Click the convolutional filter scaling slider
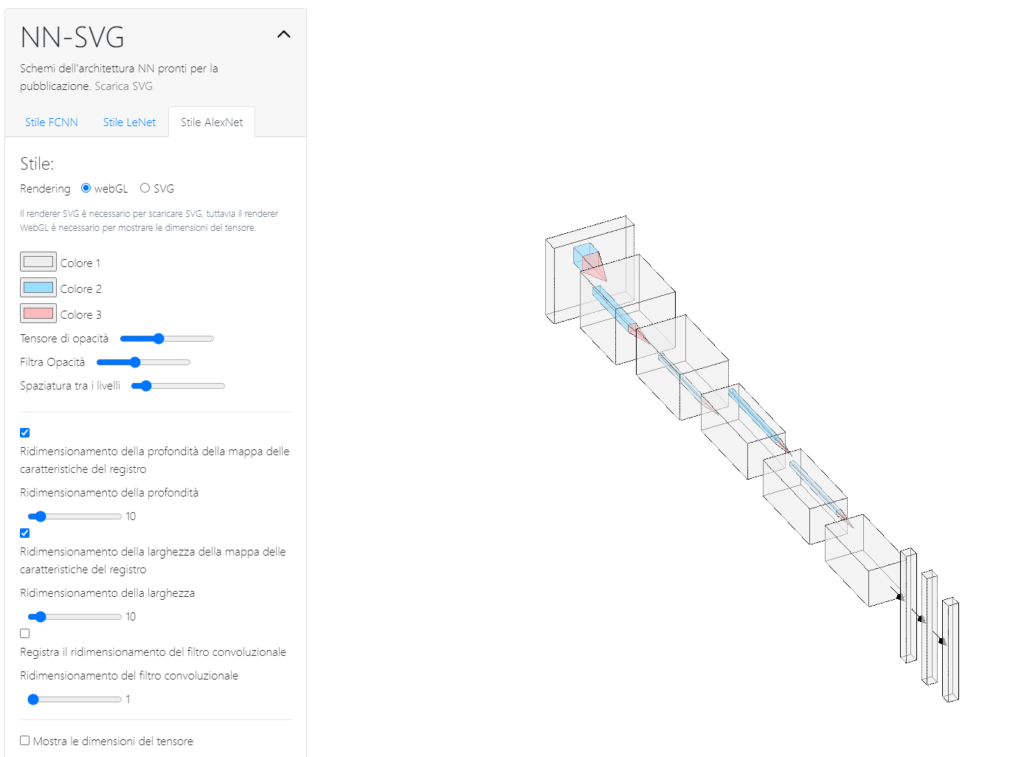The image size is (1024, 757). 74,700
